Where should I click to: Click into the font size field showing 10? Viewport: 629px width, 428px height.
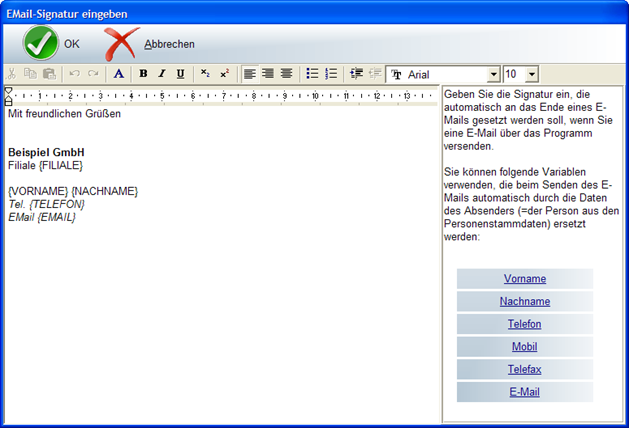tap(514, 74)
